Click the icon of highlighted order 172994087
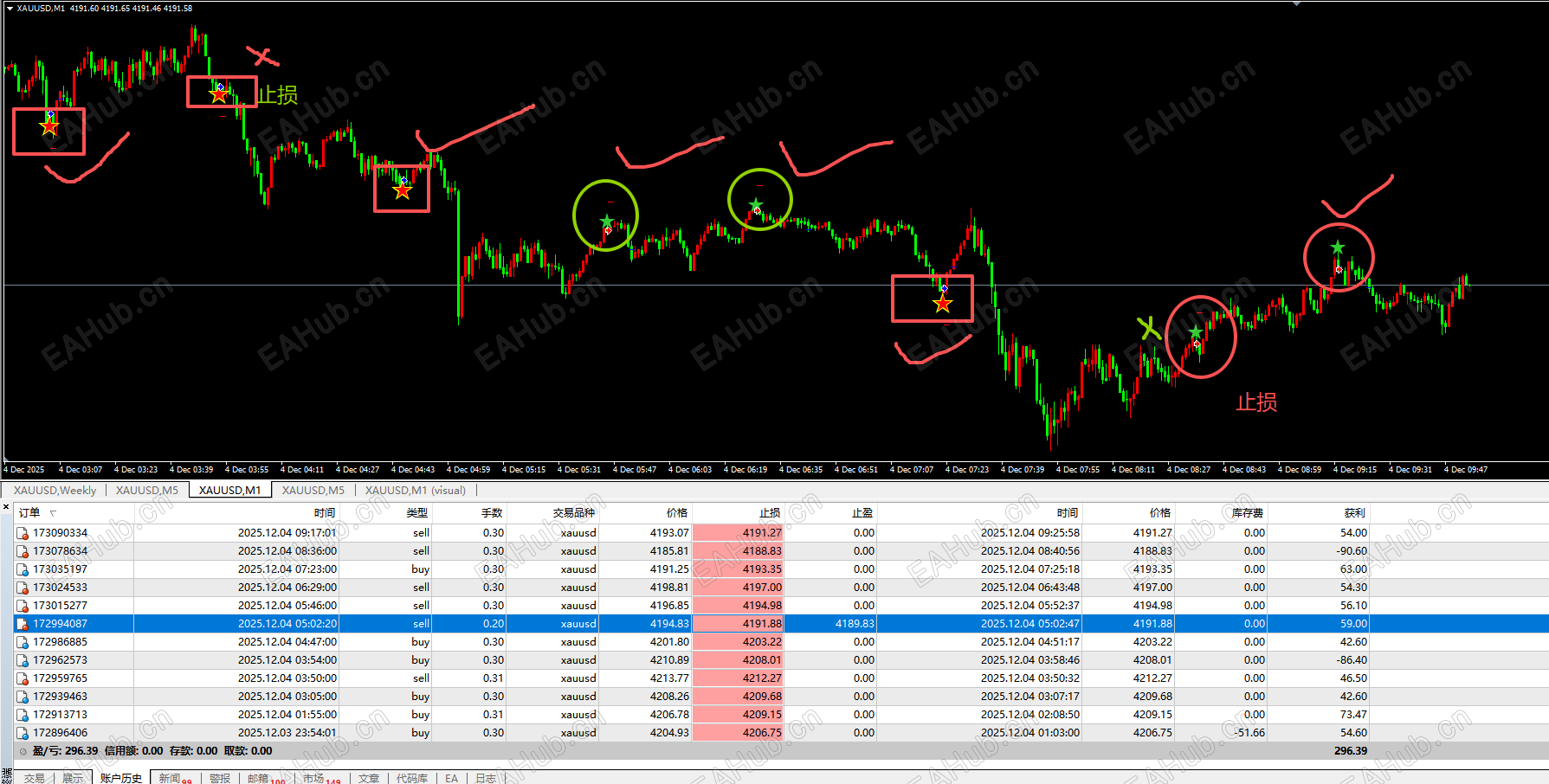The height and width of the screenshot is (784, 1549). (23, 624)
